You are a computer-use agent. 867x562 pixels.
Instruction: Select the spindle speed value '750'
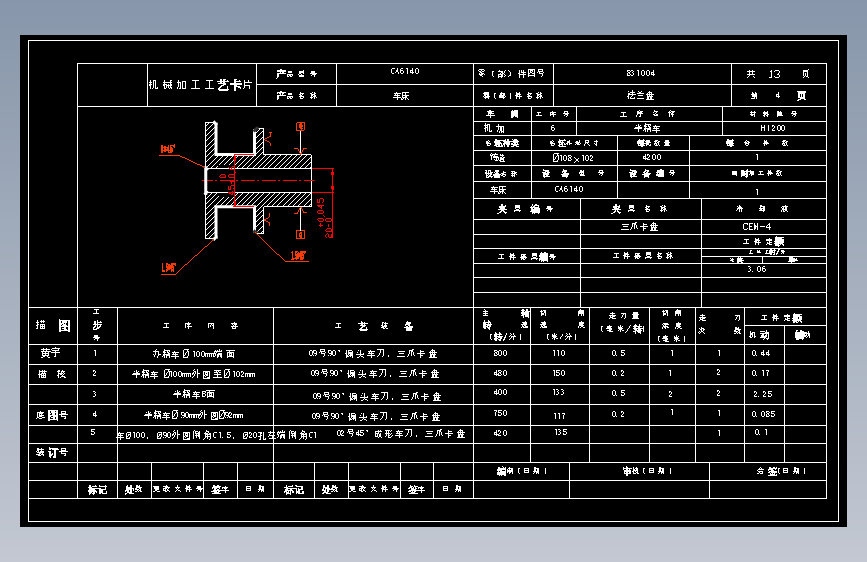[x=500, y=413]
